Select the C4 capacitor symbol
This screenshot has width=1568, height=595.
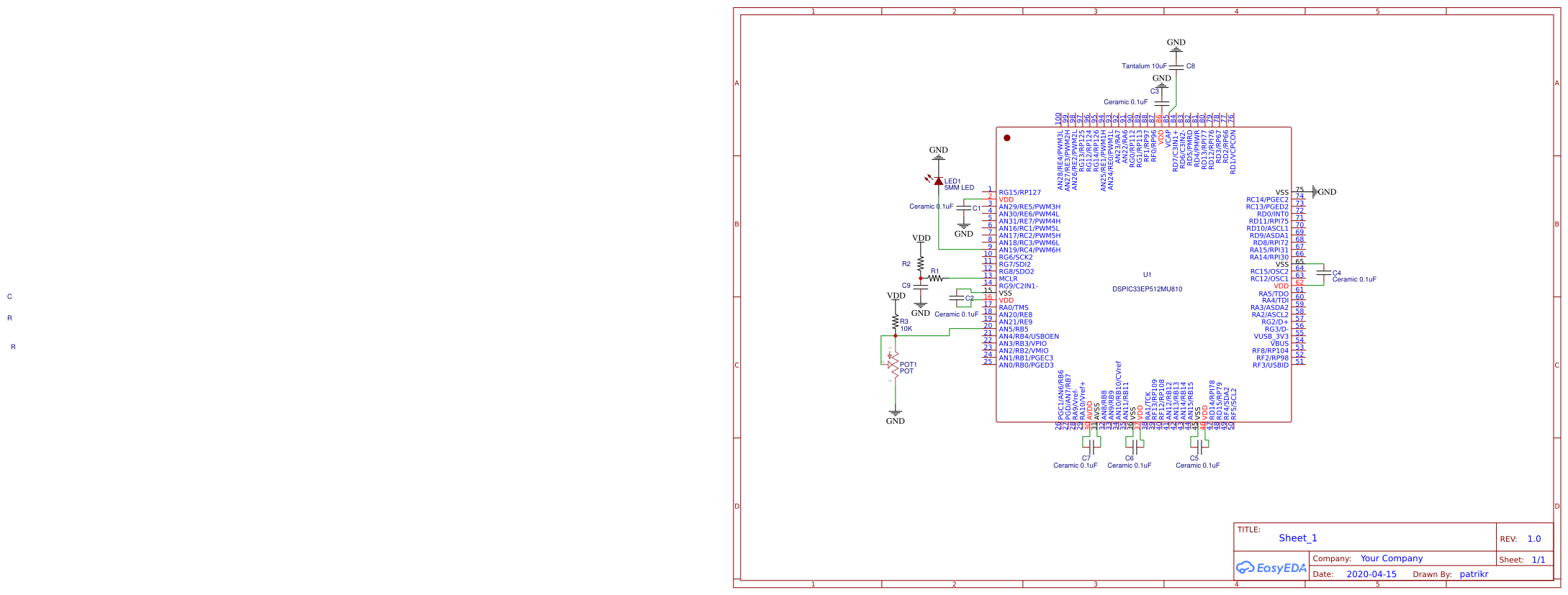1323,273
